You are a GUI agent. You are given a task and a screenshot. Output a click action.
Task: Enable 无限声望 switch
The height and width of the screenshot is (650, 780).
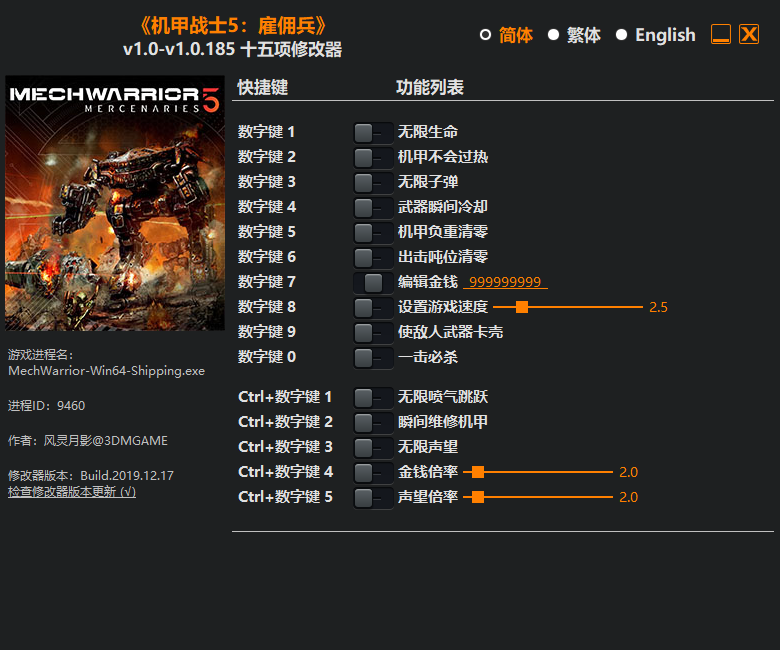(373, 447)
